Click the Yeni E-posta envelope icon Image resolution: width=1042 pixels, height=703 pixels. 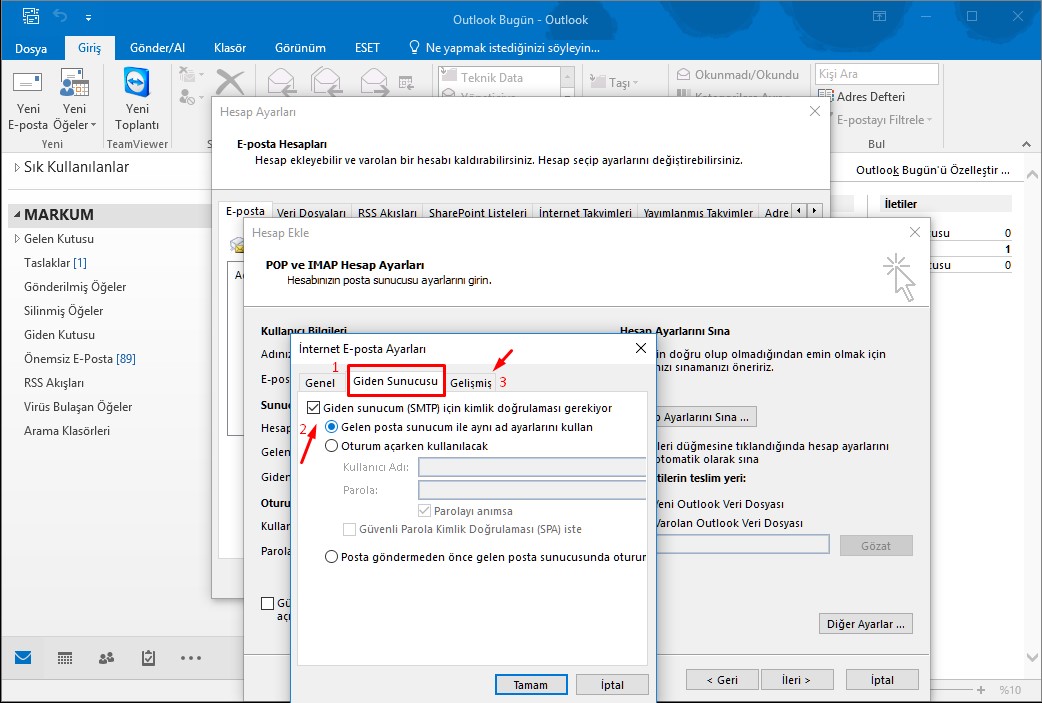[28, 82]
